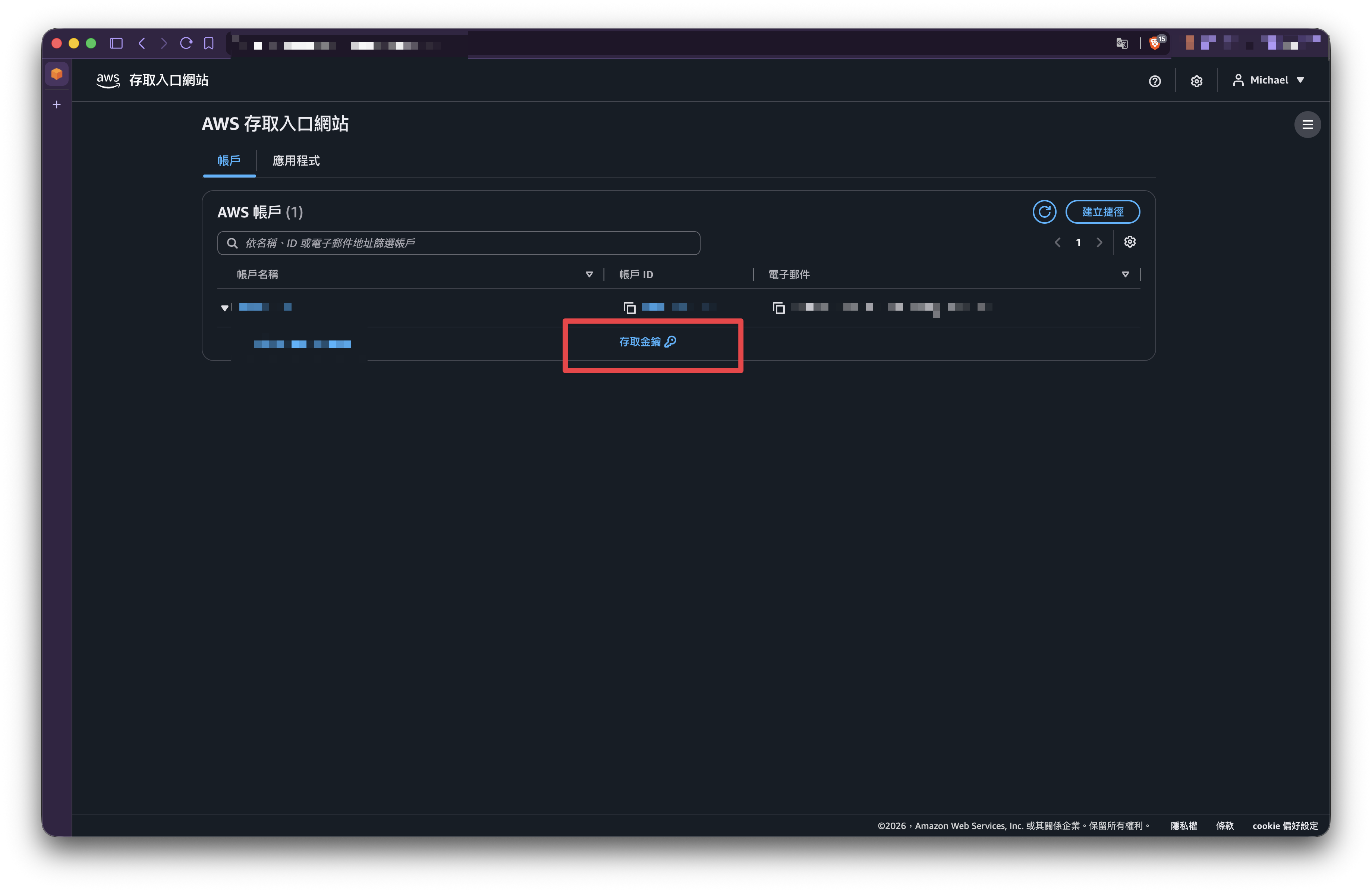Click the 建立捷徑 button
Viewport: 1372px width, 892px height.
(x=1102, y=211)
